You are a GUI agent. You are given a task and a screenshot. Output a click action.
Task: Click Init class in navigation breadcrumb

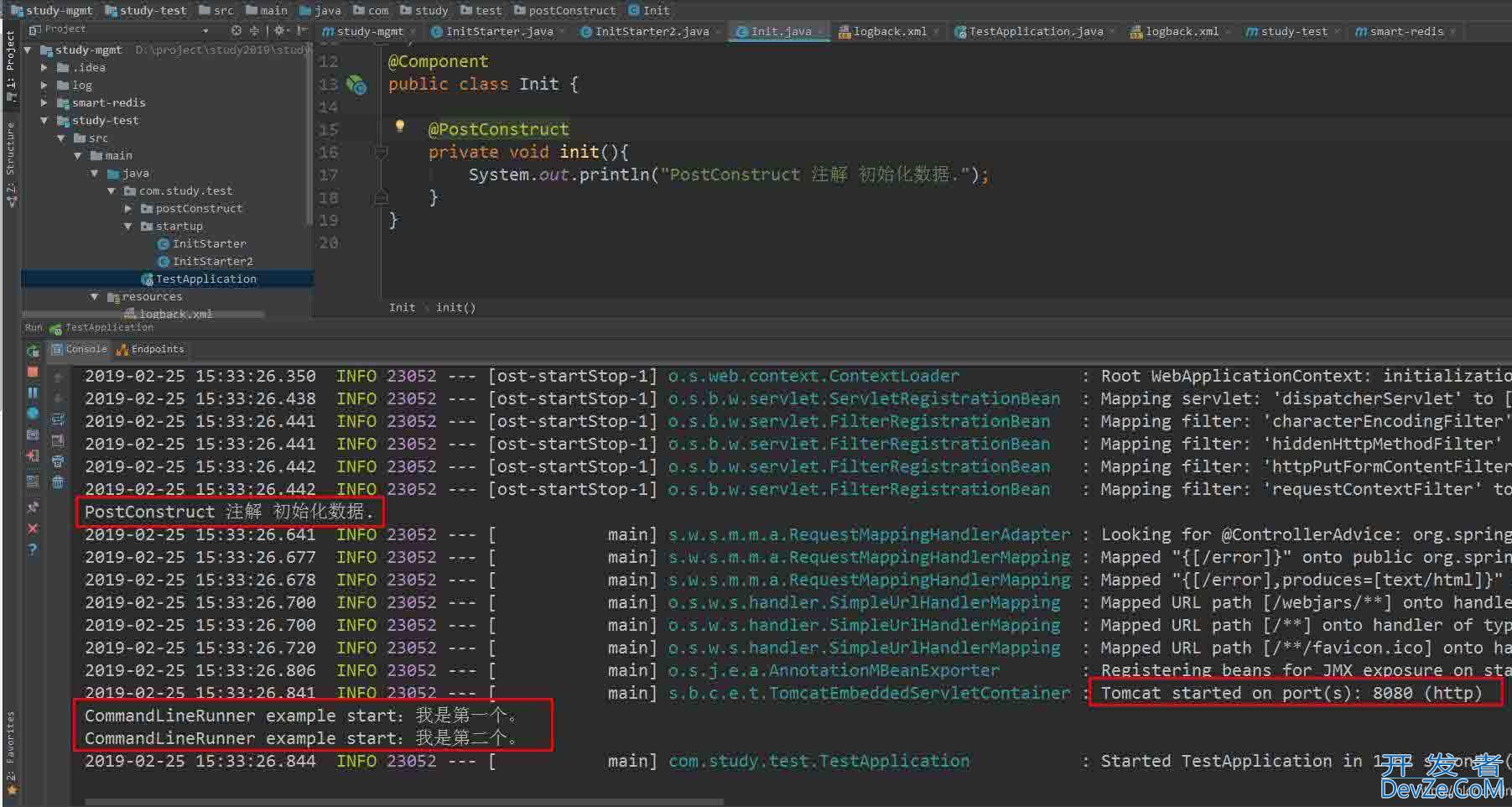(648, 10)
